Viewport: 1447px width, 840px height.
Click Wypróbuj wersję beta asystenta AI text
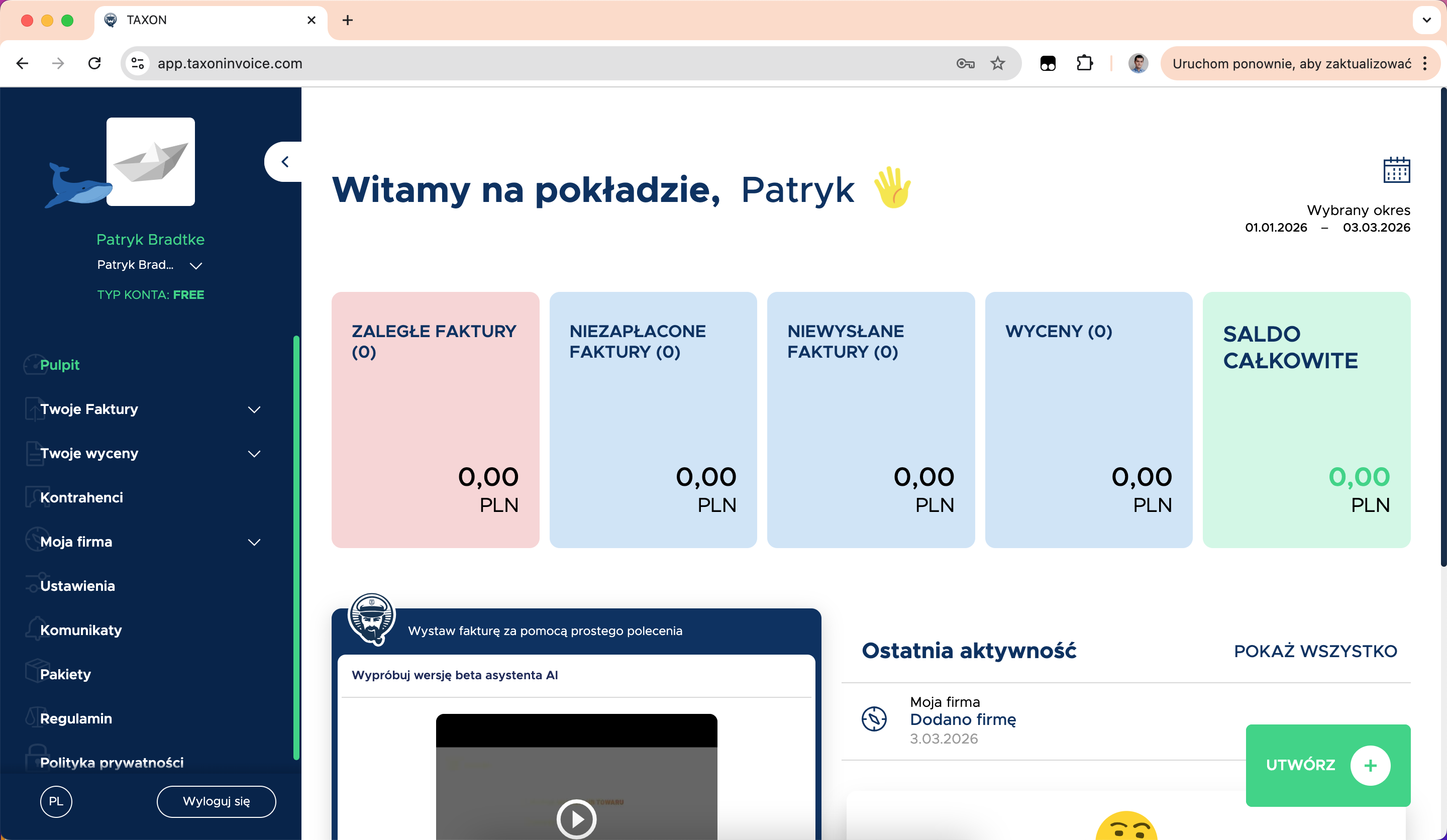pyautogui.click(x=455, y=675)
